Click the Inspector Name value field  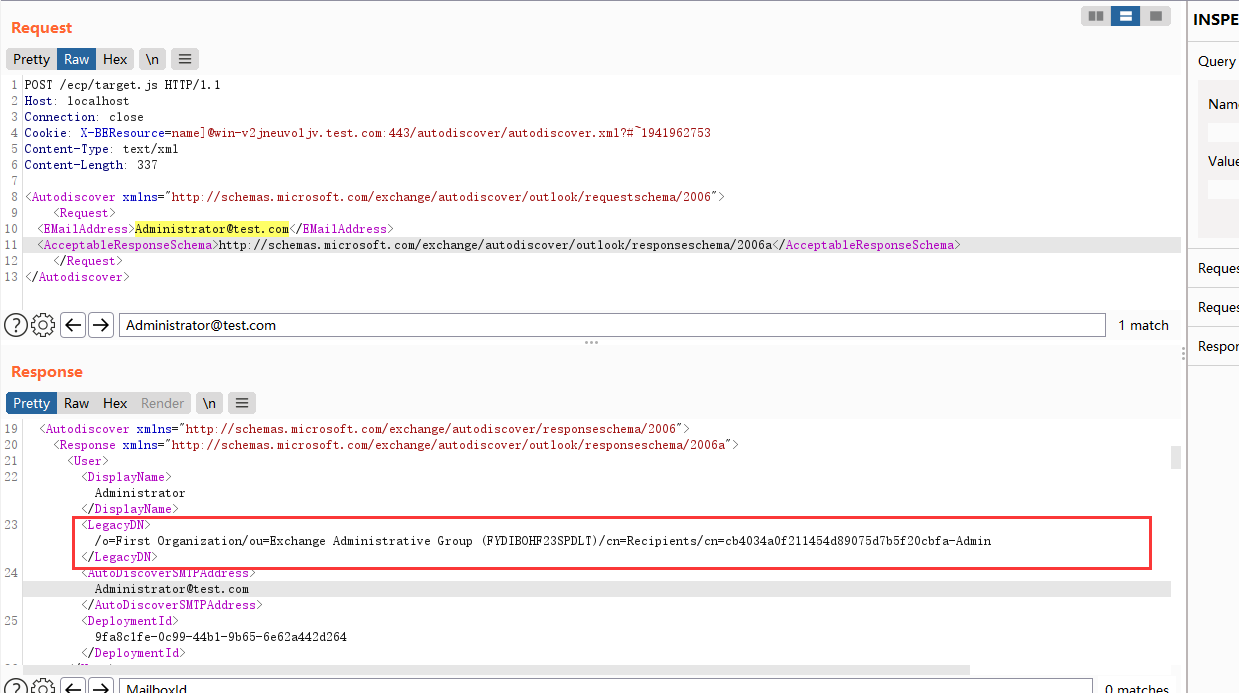coord(1223,132)
